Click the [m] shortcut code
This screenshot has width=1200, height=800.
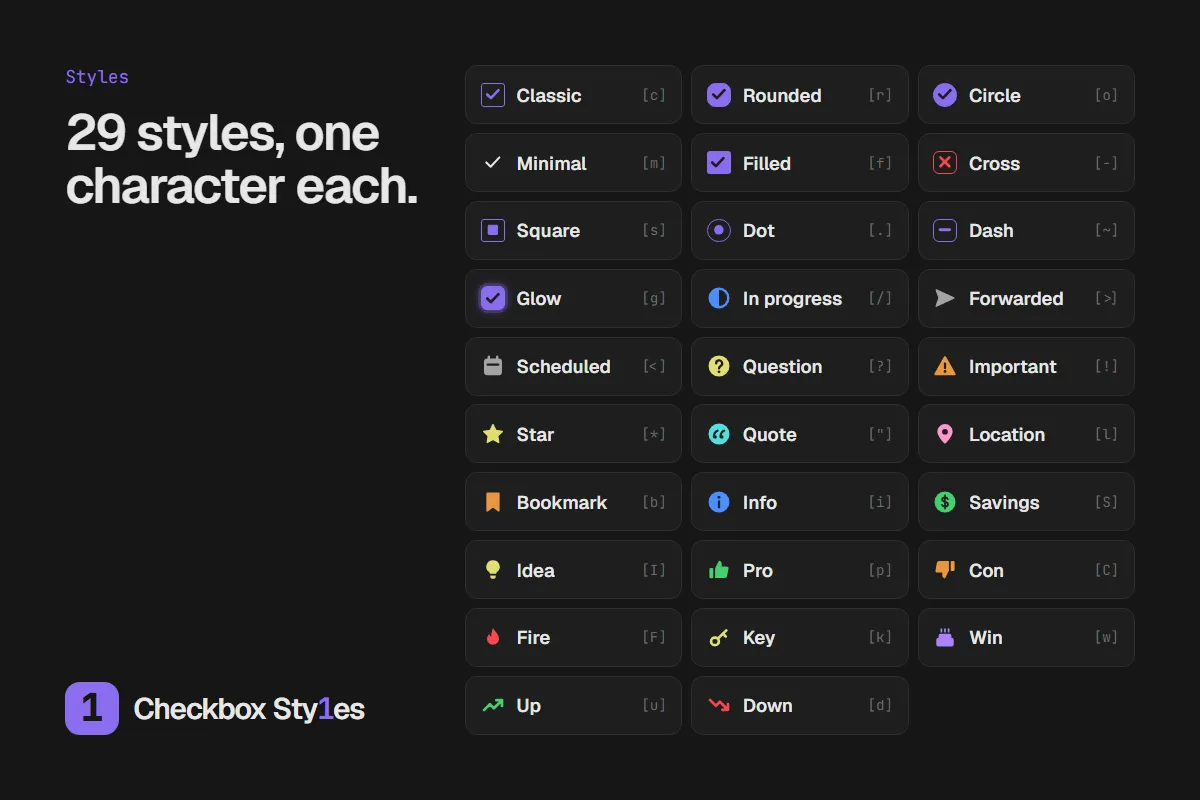(x=654, y=163)
